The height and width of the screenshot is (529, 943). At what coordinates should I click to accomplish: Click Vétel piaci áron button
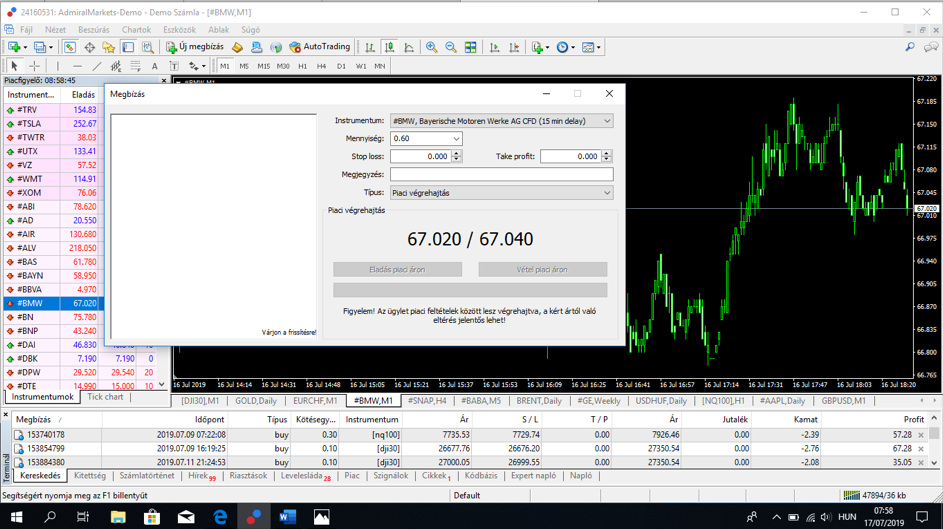542,269
